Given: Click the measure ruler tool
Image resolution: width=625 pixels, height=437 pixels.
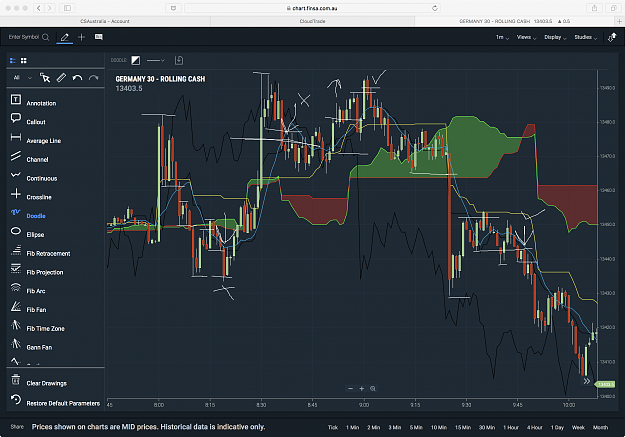Looking at the screenshot, I should coord(61,78).
